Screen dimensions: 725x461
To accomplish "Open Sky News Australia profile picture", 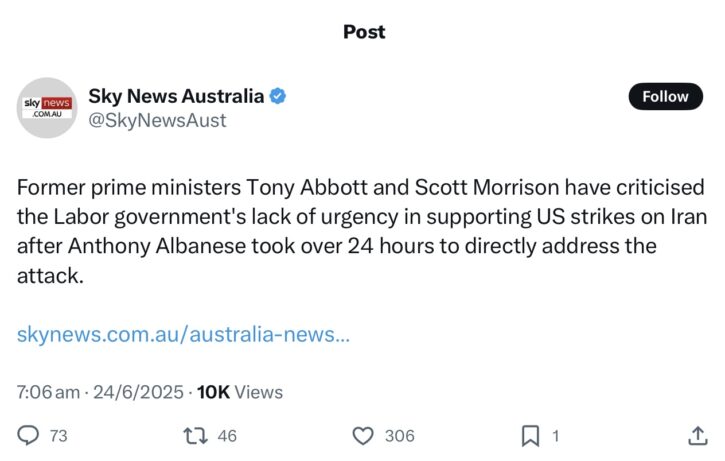I will tap(47, 108).
